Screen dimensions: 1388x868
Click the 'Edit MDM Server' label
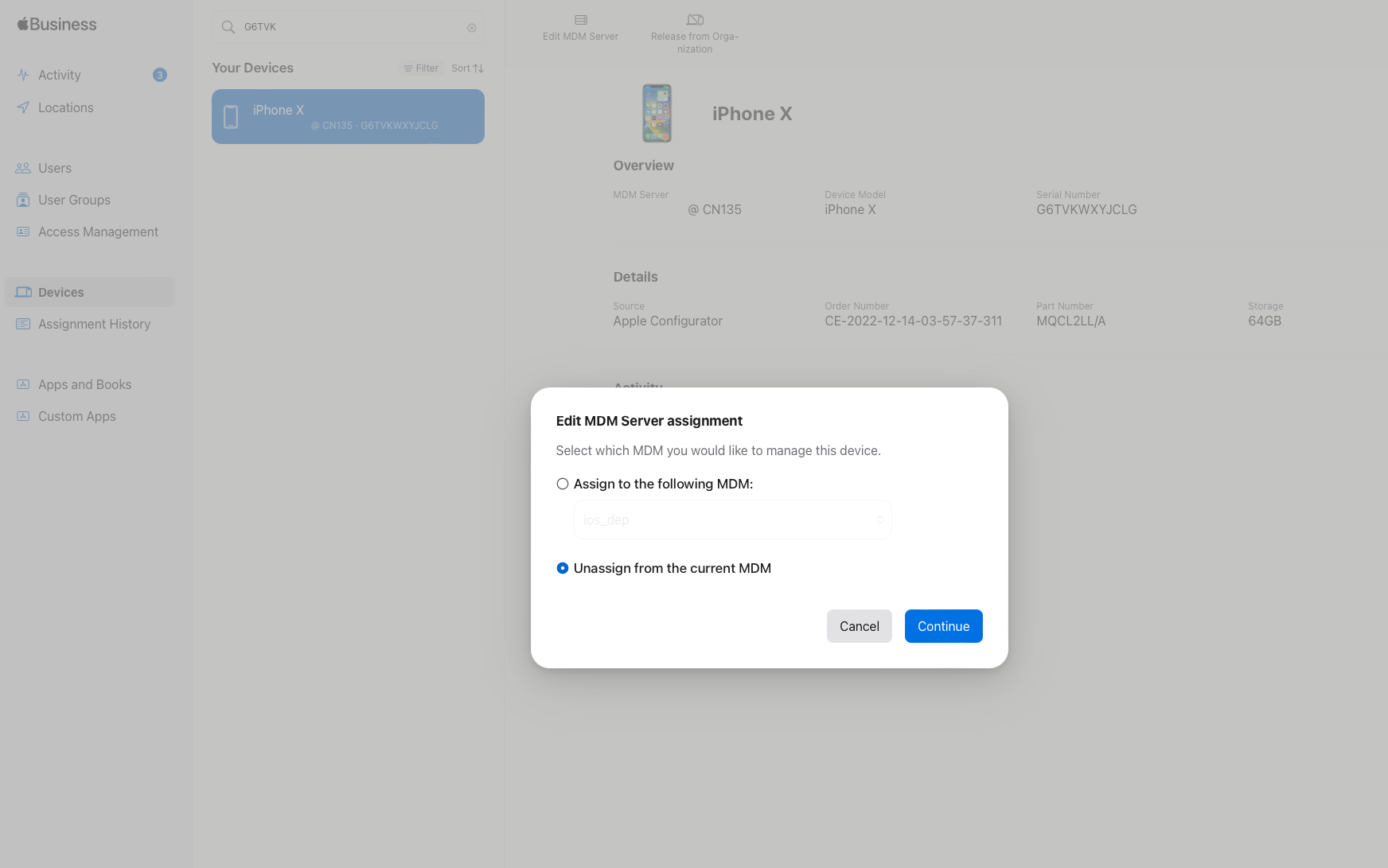coord(580,37)
